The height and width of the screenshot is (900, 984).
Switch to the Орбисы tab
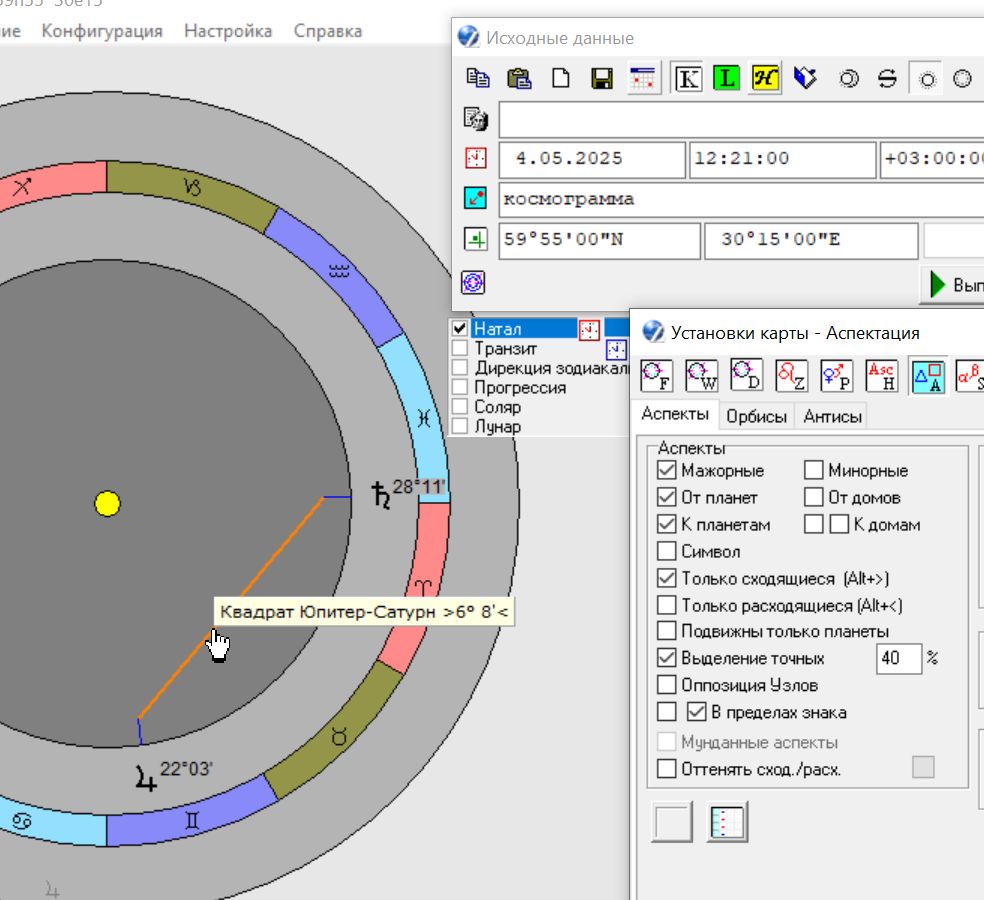[x=756, y=416]
